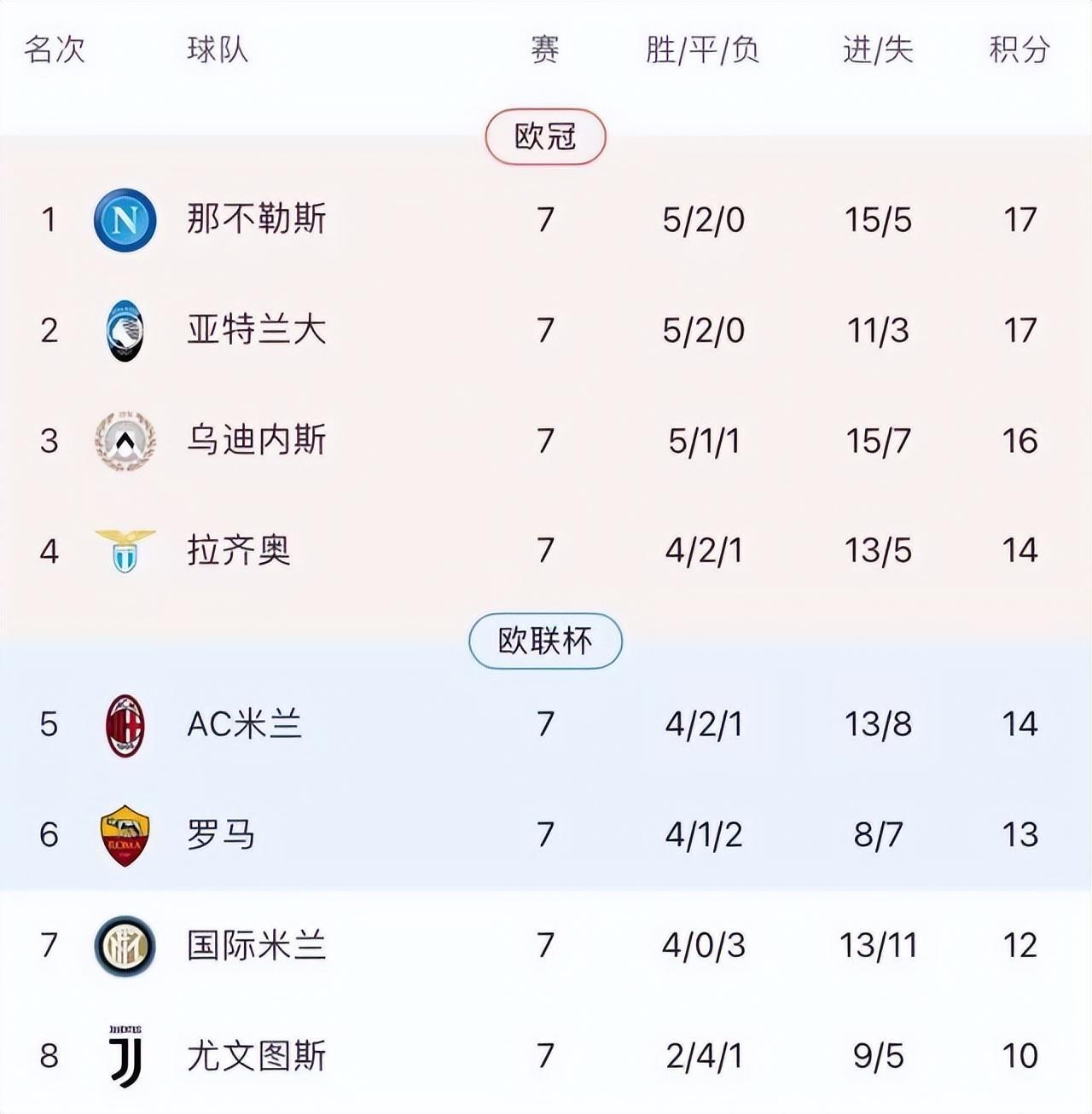Click the 积分 column header
This screenshot has width=1092, height=1114.
click(x=1019, y=49)
